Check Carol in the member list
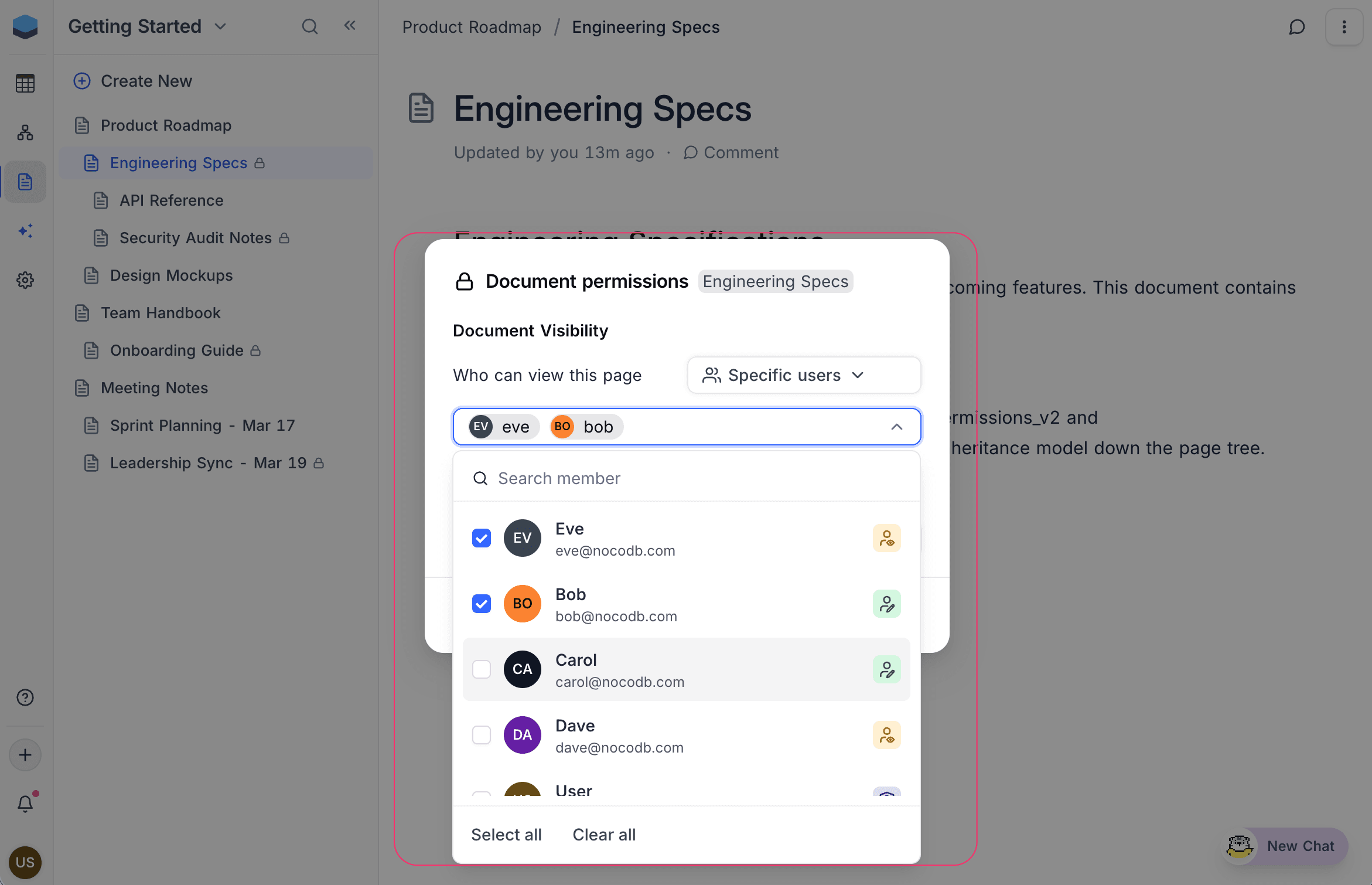This screenshot has width=1372, height=885. pyautogui.click(x=481, y=669)
